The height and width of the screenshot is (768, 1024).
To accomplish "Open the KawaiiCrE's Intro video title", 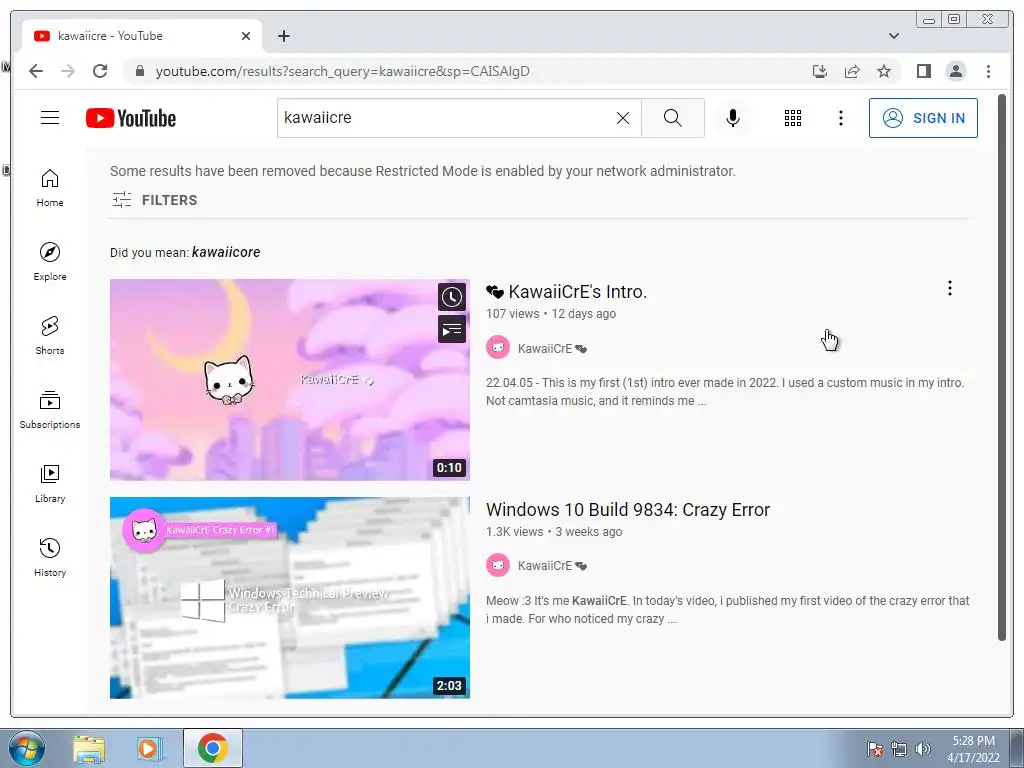I will point(566,292).
